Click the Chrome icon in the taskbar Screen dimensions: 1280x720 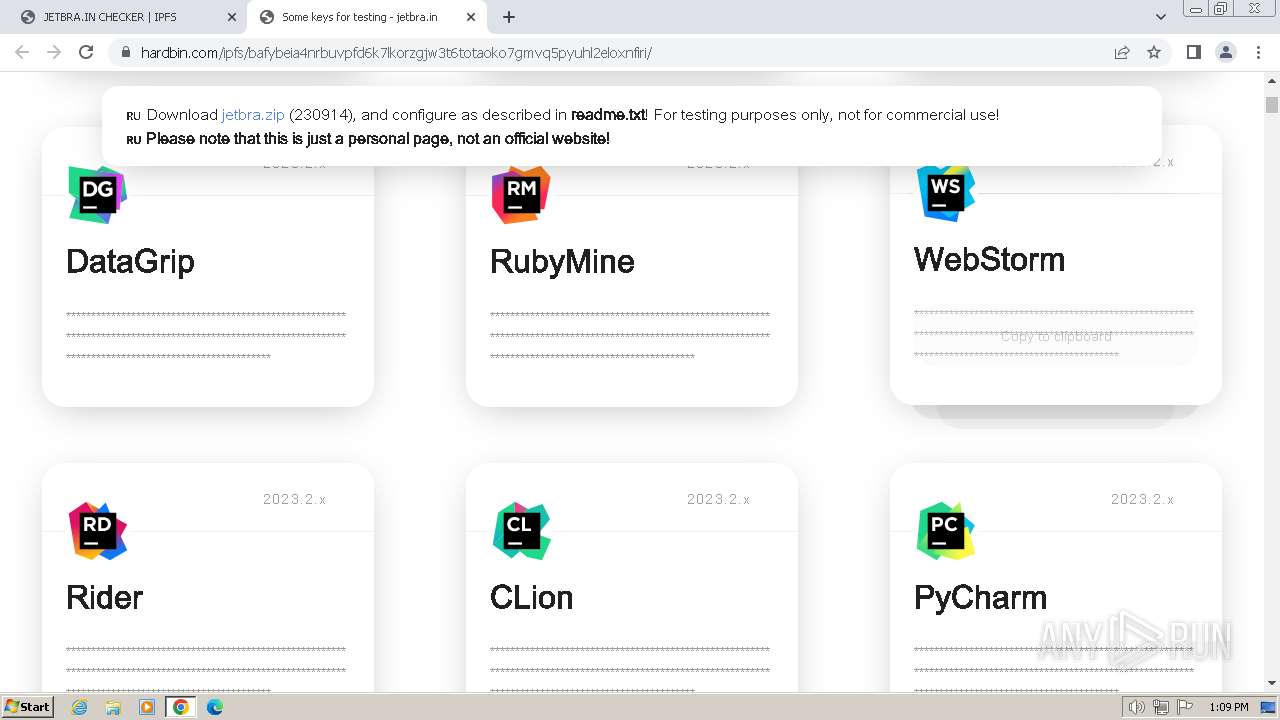point(181,707)
